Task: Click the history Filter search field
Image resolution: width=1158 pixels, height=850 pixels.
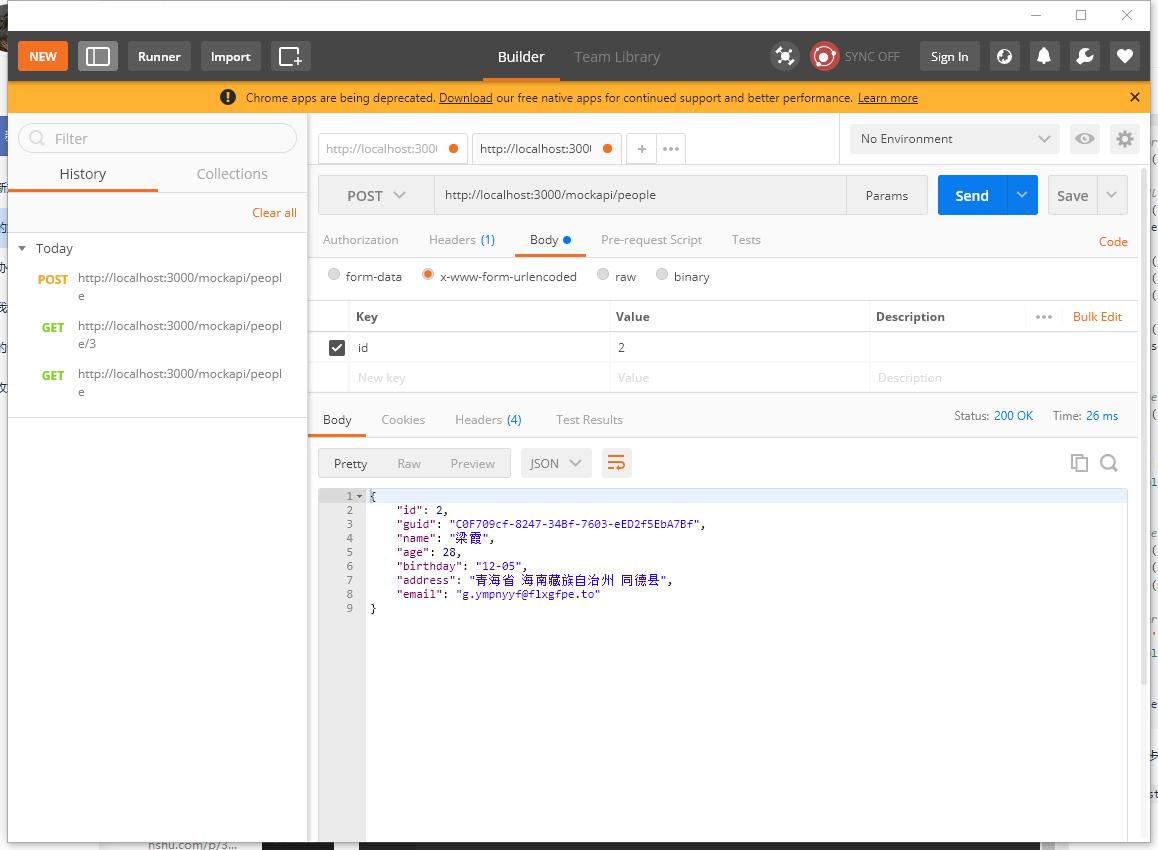Action: 157,138
